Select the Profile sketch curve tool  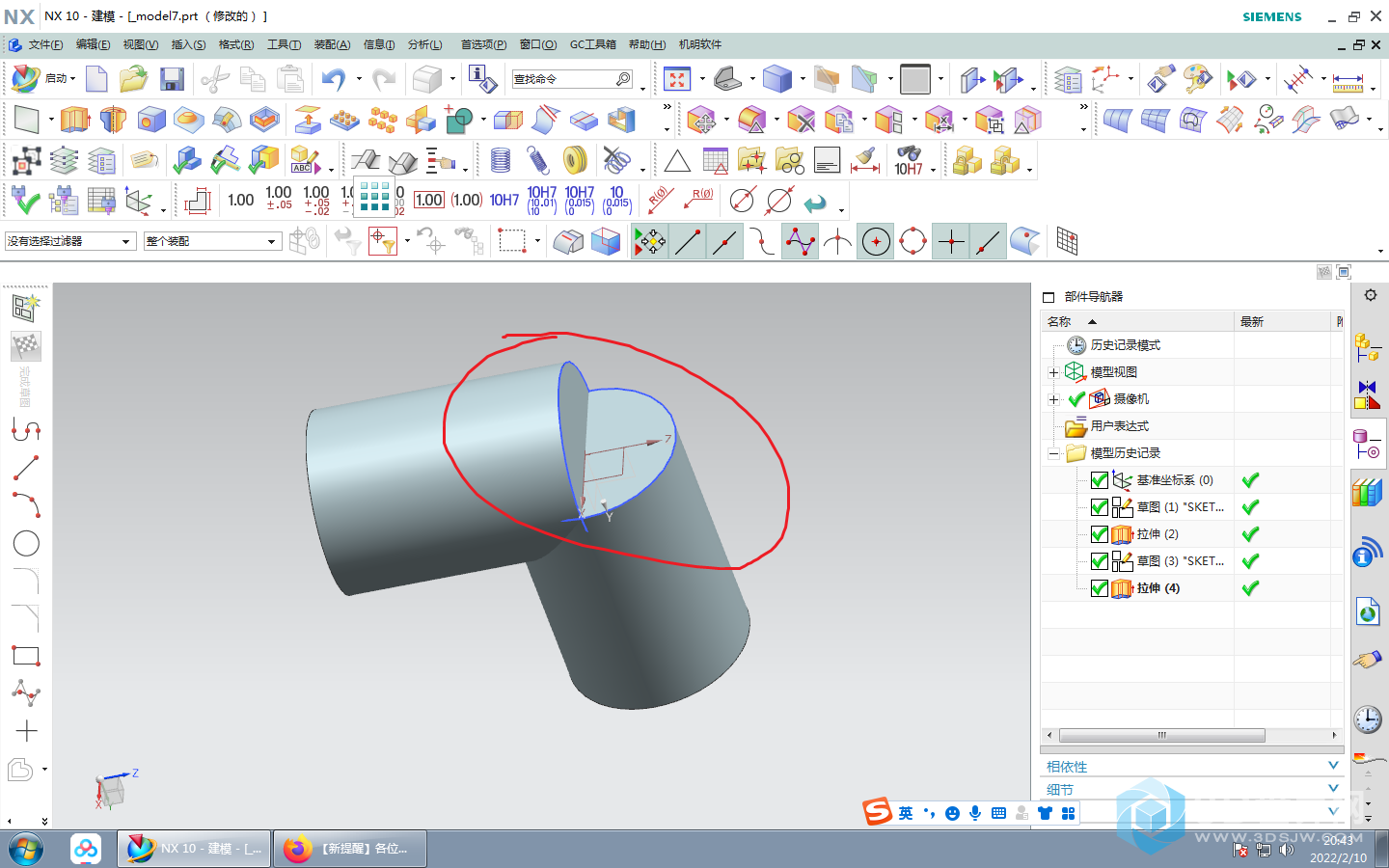click(26, 430)
